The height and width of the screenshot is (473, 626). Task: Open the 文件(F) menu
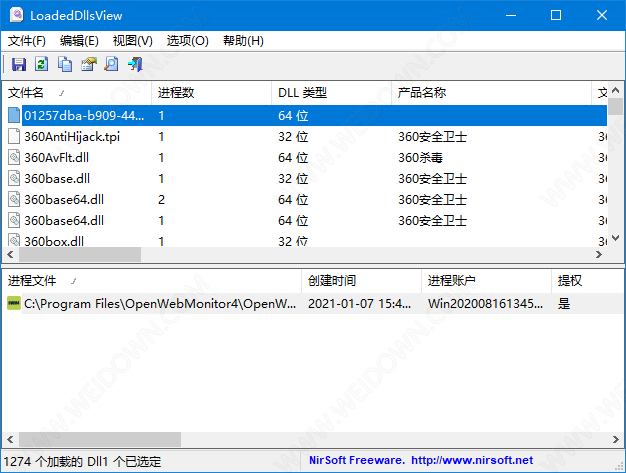pyautogui.click(x=27, y=41)
